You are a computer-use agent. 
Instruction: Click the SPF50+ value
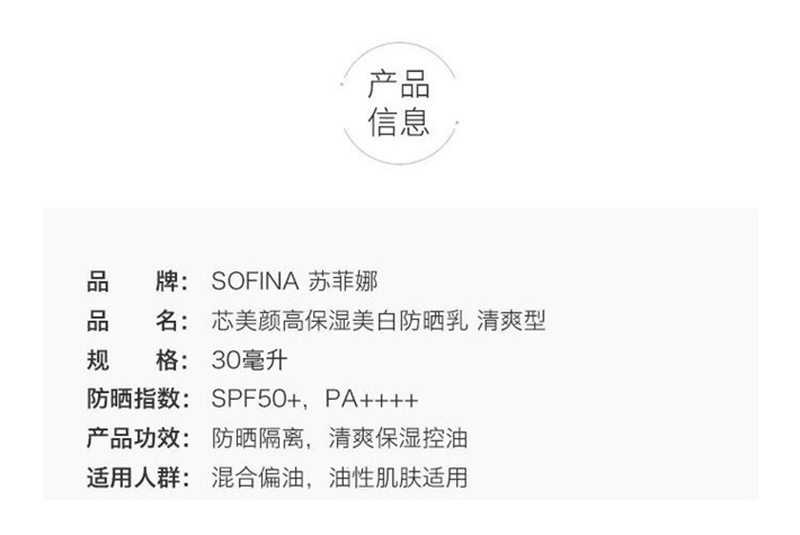pyautogui.click(x=257, y=399)
